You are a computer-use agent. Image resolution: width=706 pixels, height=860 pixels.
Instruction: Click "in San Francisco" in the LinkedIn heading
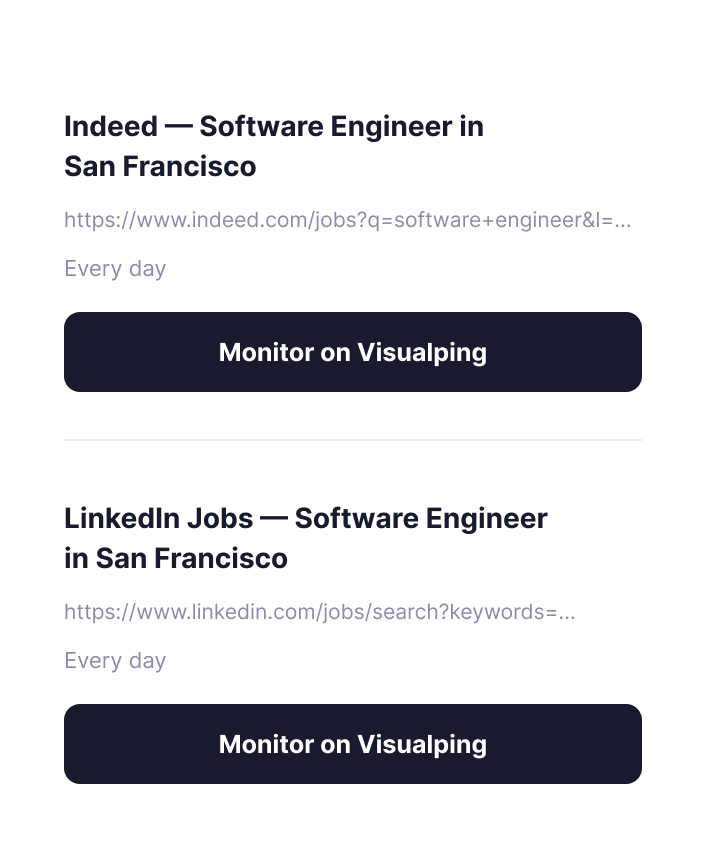(176, 558)
